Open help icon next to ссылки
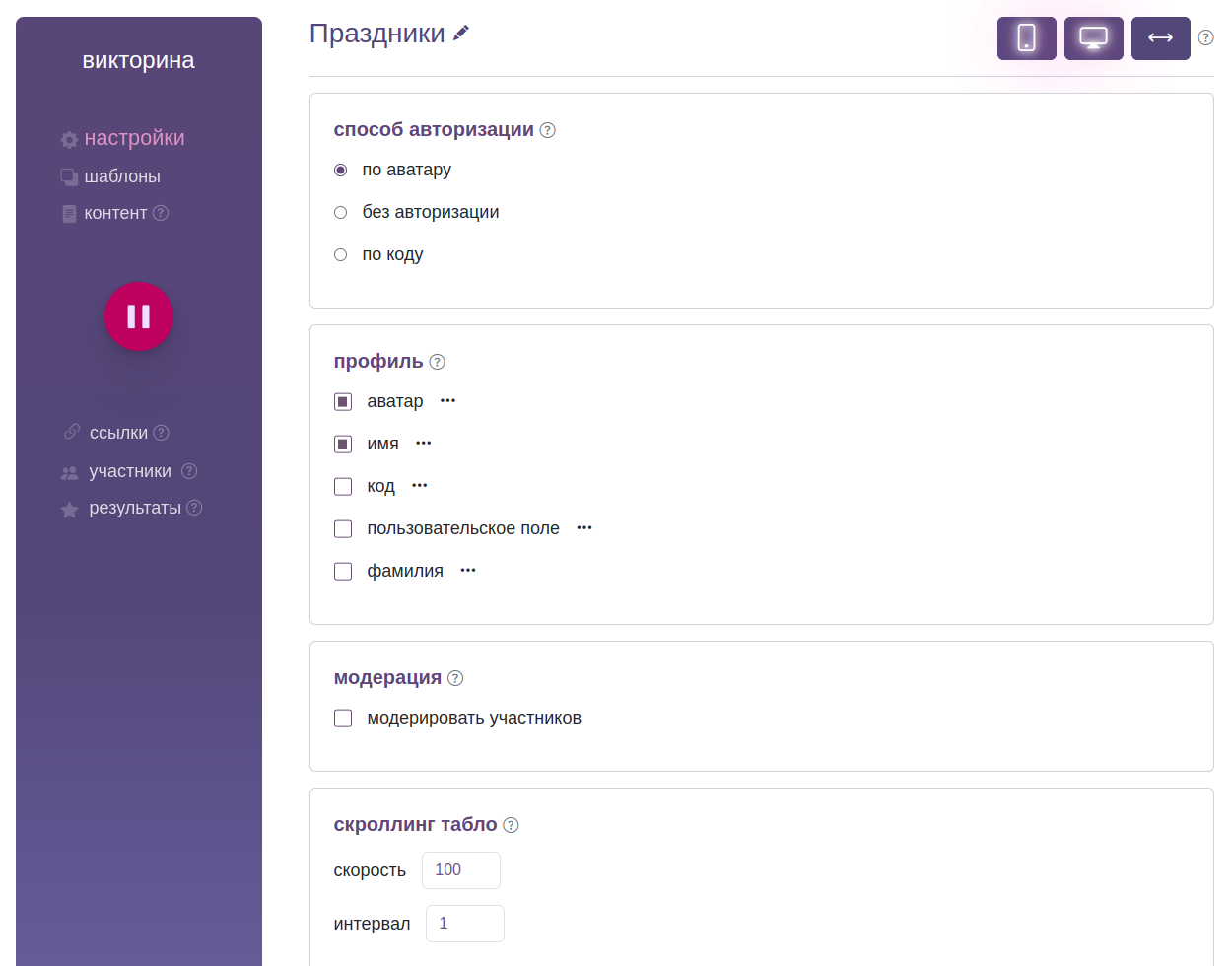The height and width of the screenshot is (966, 1232). point(162,433)
